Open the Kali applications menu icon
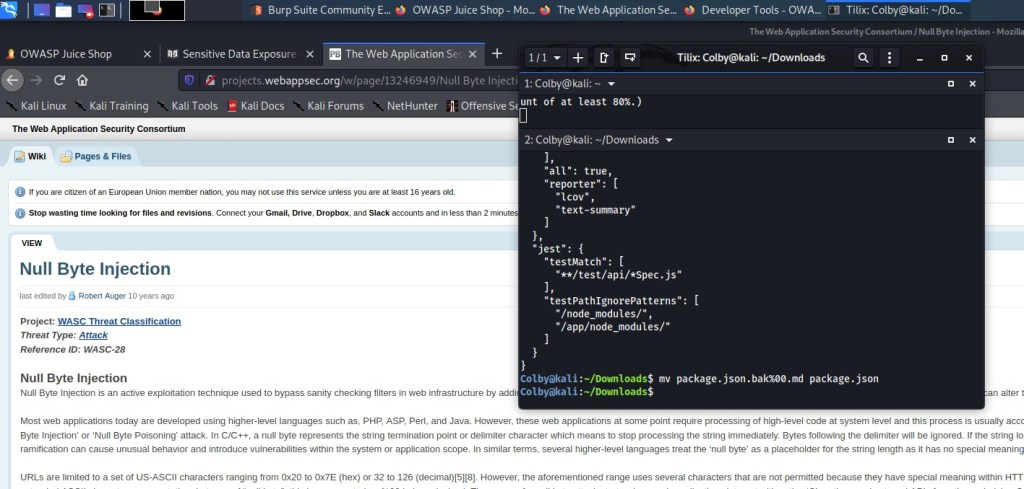The width and height of the screenshot is (1024, 489). tap(11, 11)
